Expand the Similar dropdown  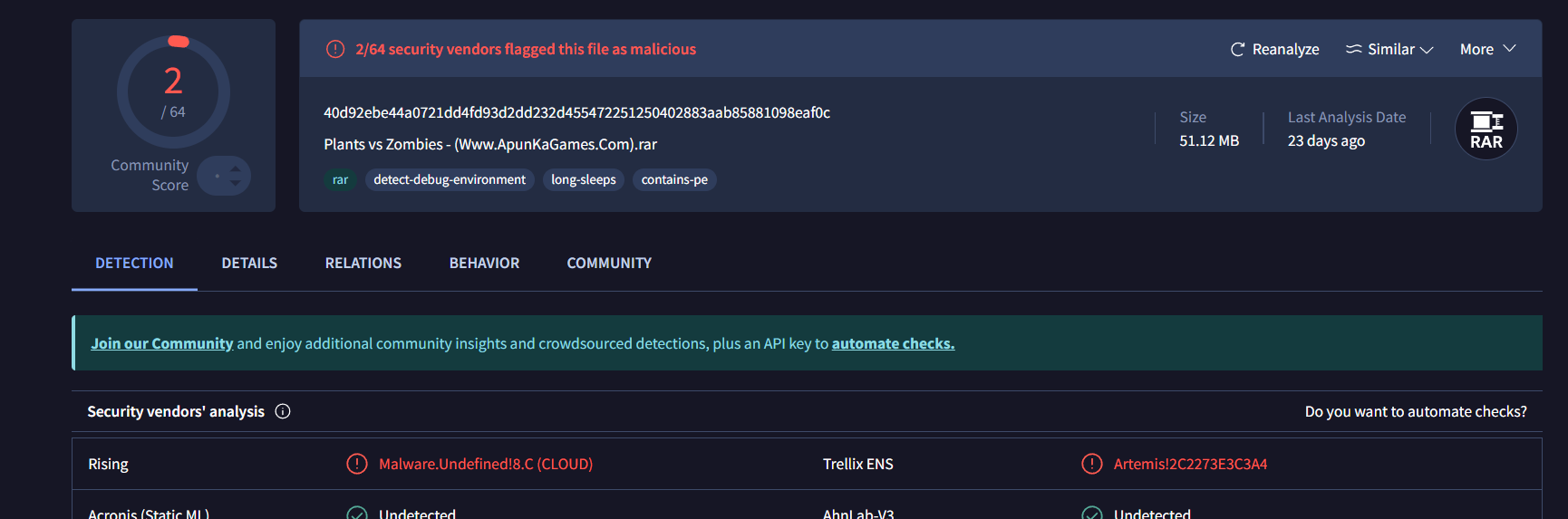(1427, 50)
